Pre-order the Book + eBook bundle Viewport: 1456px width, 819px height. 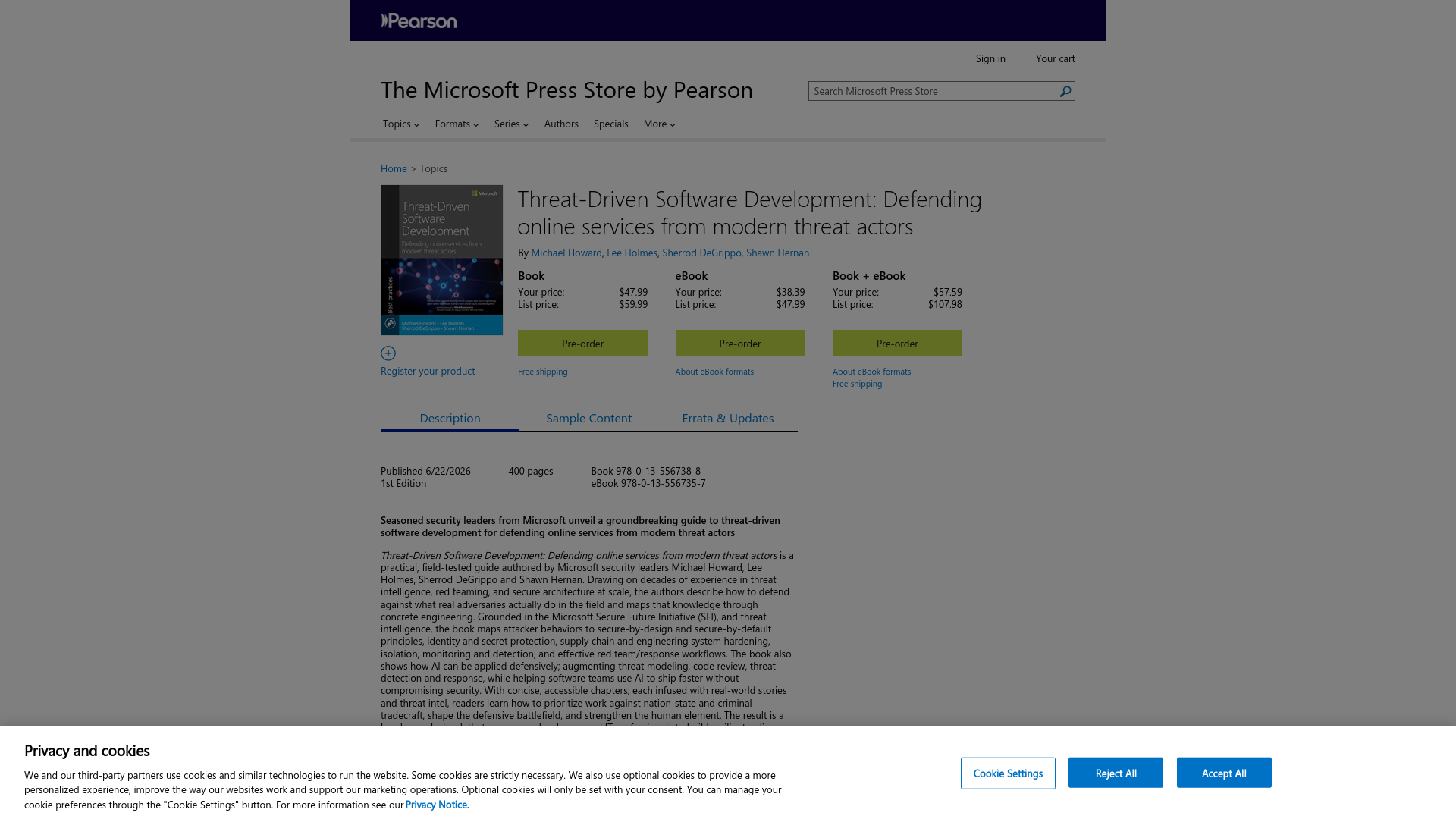coord(897,344)
